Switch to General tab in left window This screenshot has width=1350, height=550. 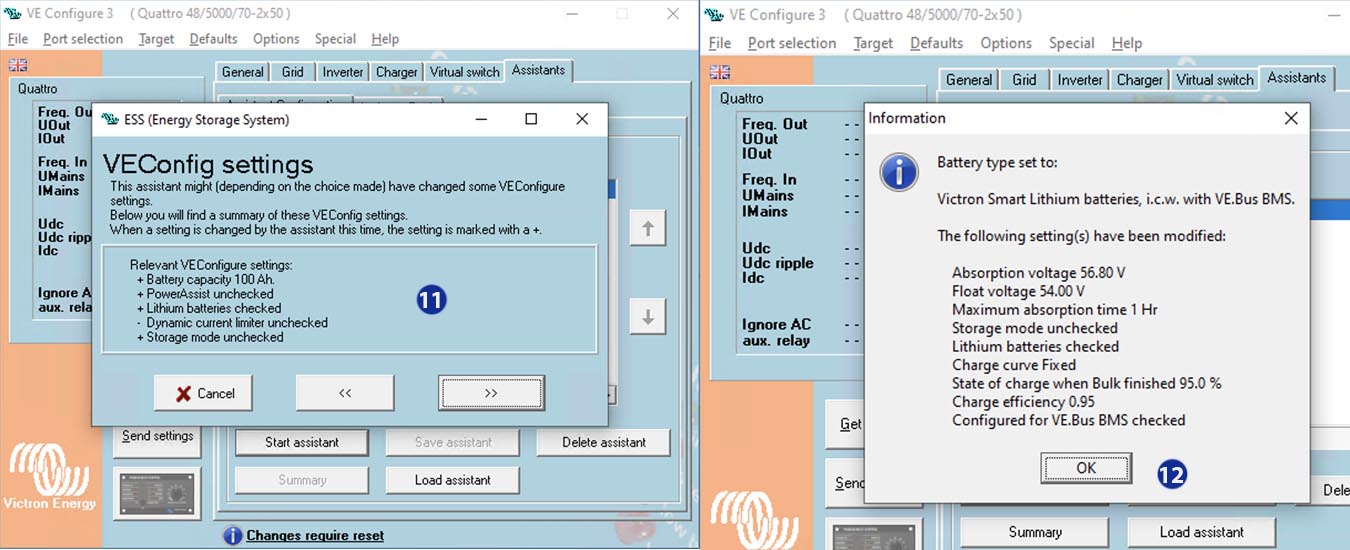[x=243, y=72]
